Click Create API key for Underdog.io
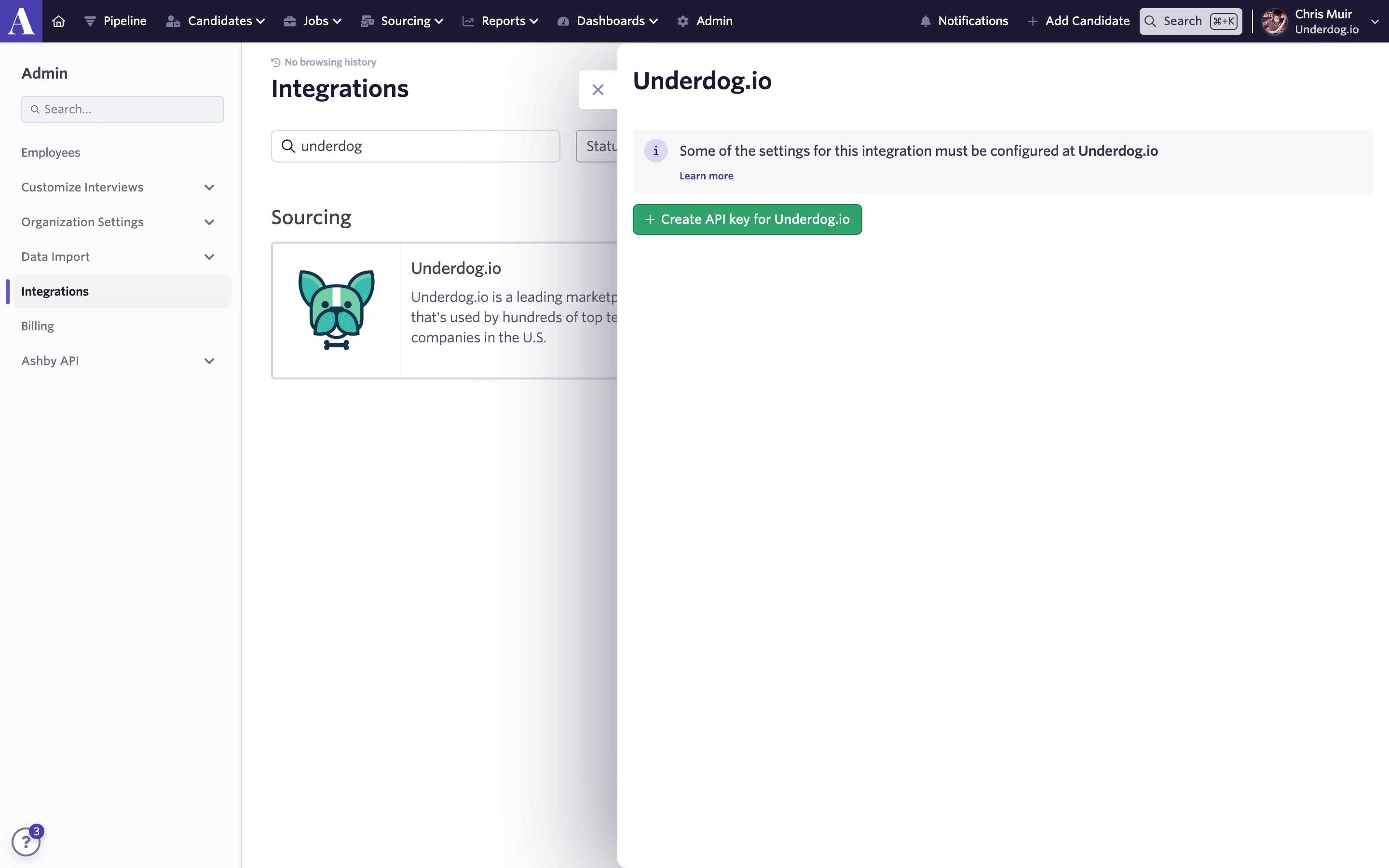 [x=747, y=219]
